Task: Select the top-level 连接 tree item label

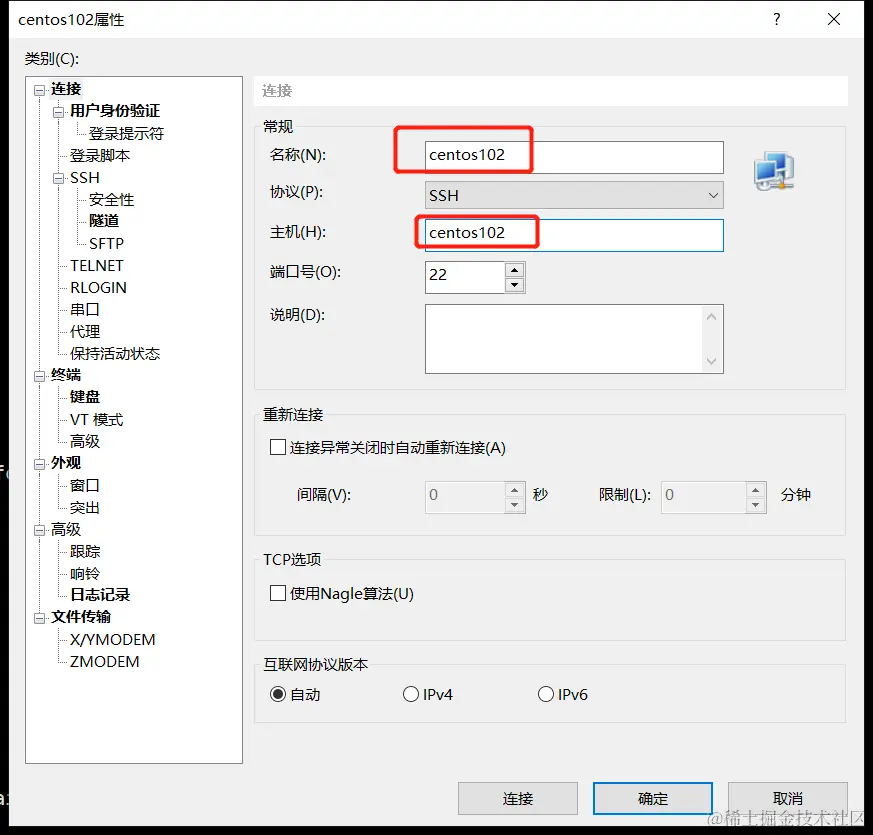Action: click(x=66, y=89)
